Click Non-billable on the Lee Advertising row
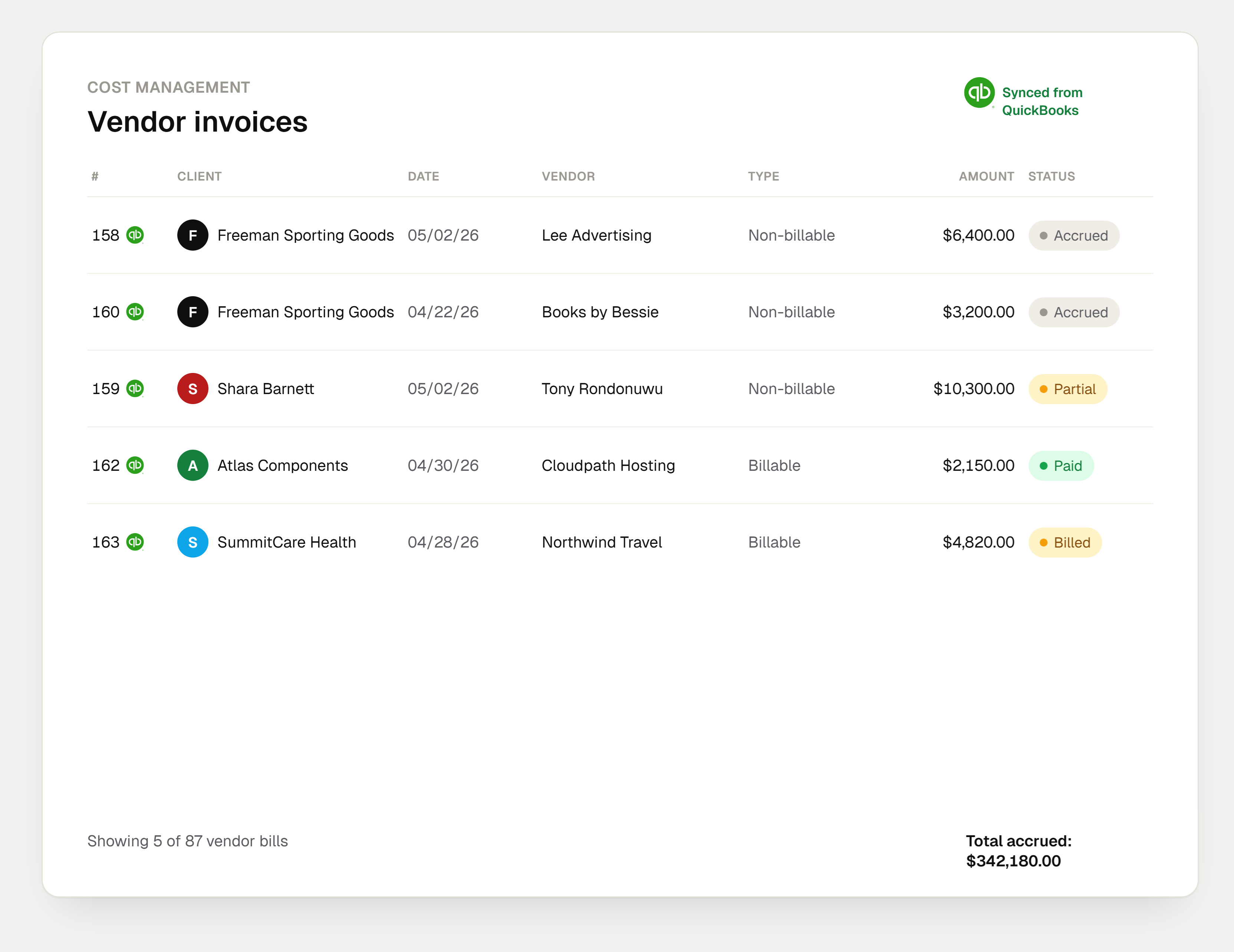The width and height of the screenshot is (1234, 952). coord(792,235)
